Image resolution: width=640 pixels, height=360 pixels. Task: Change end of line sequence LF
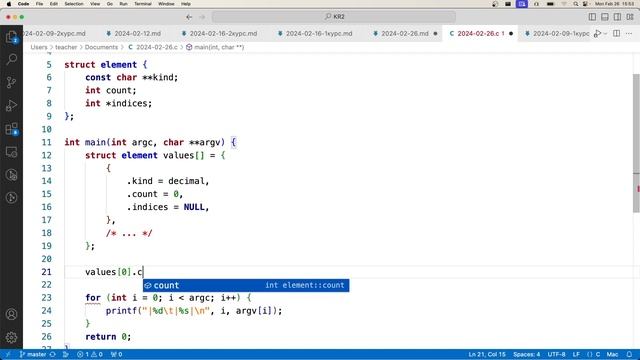click(576, 354)
